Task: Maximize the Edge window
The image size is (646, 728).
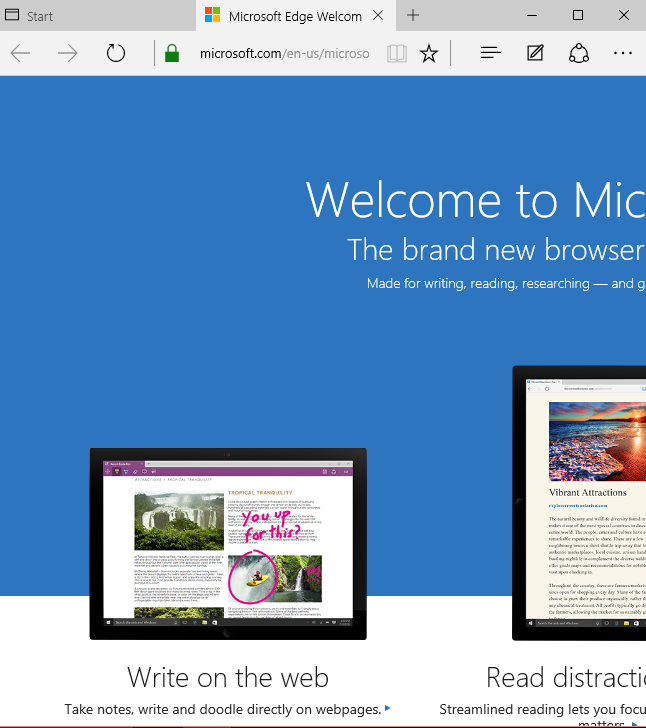Action: 578,15
